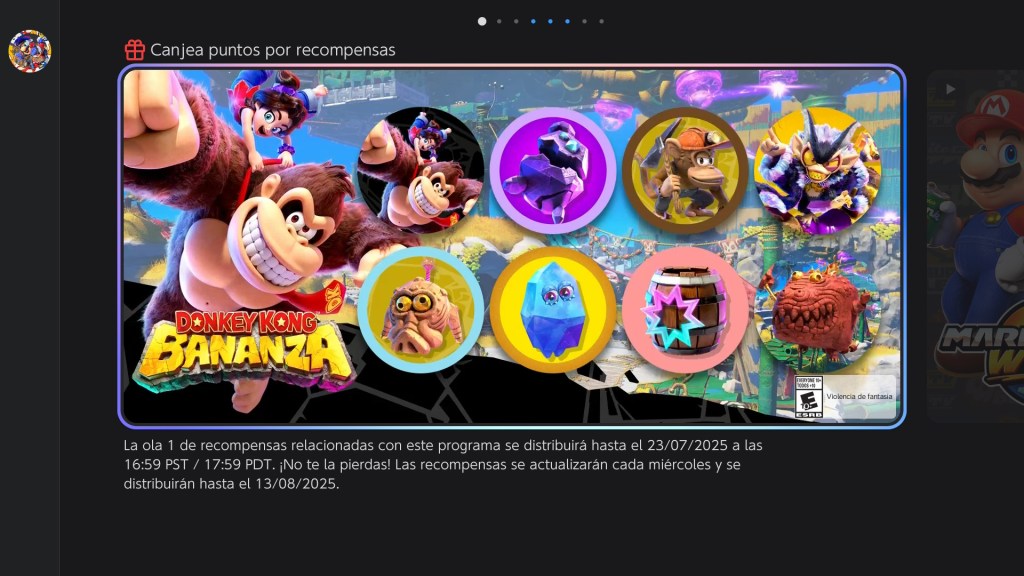Go to the first white page indicator dot
Viewport: 1024px width, 576px height.
[x=482, y=21]
